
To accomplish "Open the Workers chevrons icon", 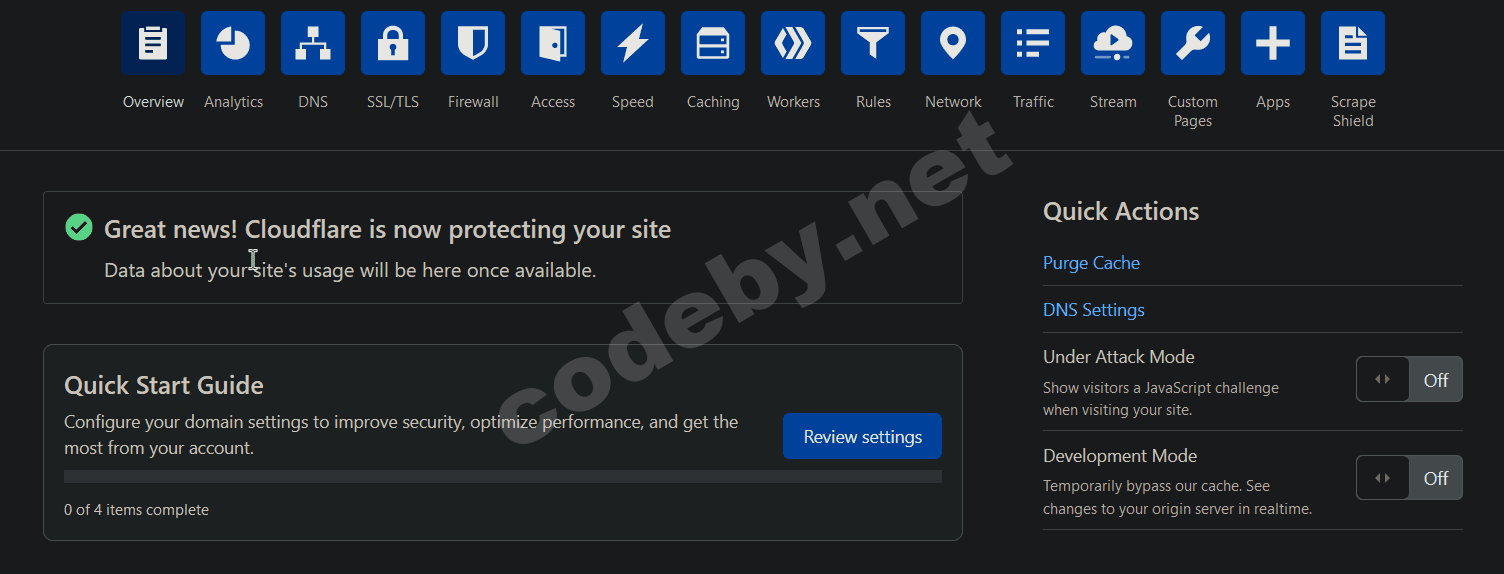I will pyautogui.click(x=793, y=43).
